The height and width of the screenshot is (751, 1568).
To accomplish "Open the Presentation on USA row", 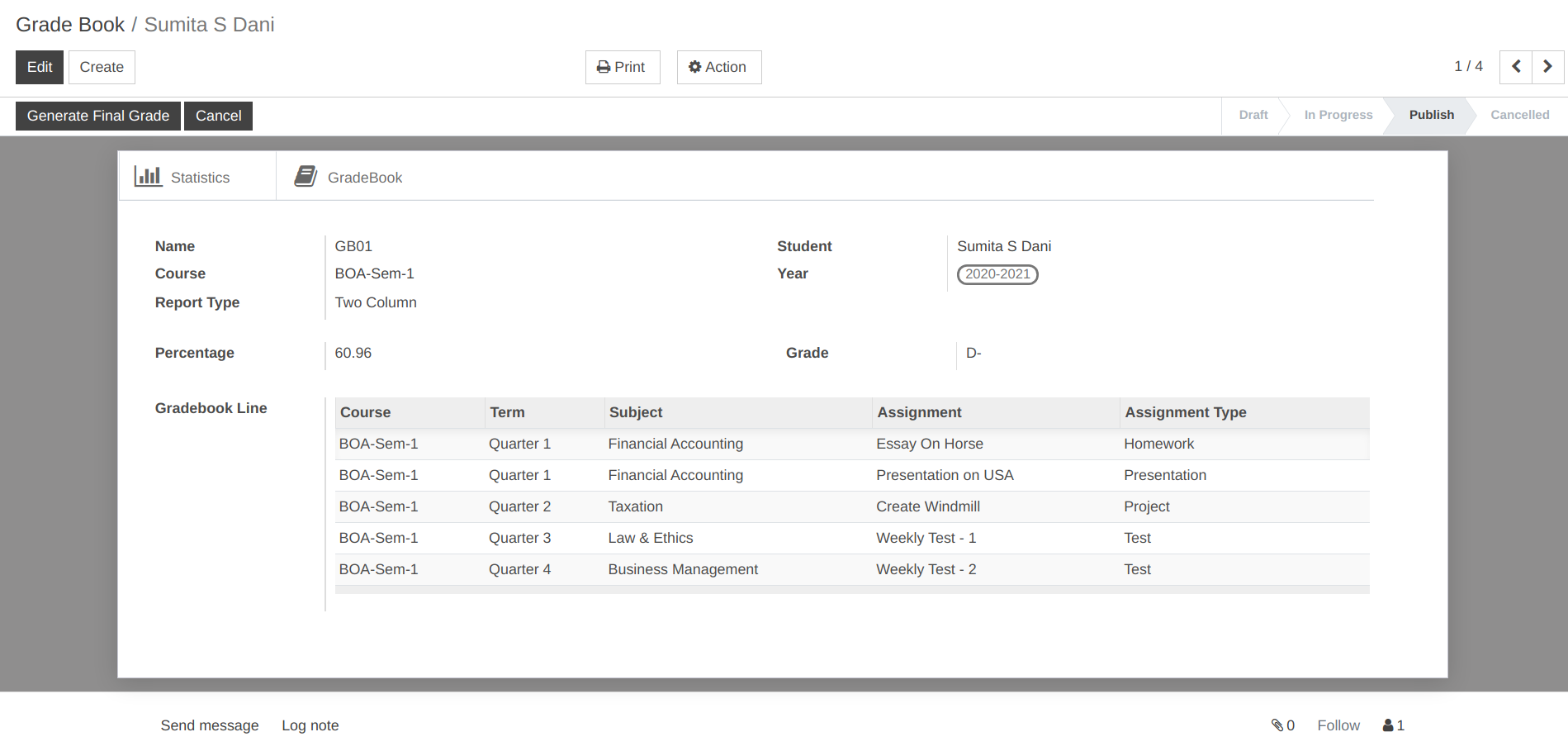I will tap(852, 475).
